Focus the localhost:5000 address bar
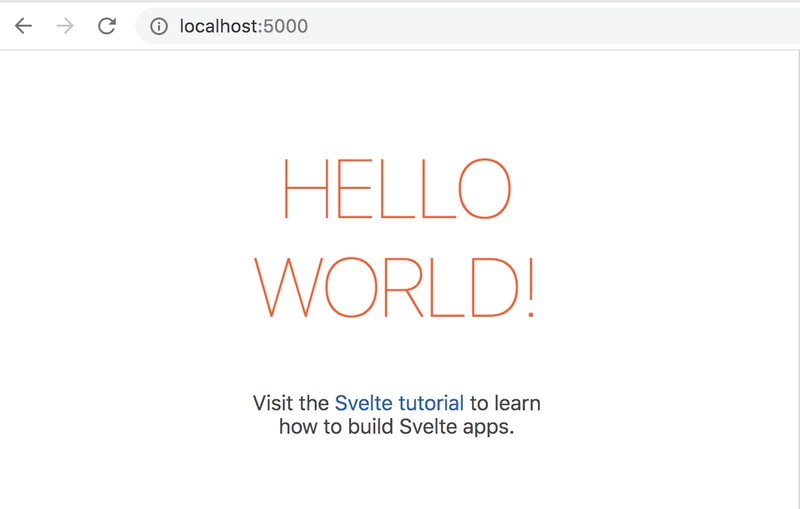Viewport: 800px width, 509px height. 467,26
